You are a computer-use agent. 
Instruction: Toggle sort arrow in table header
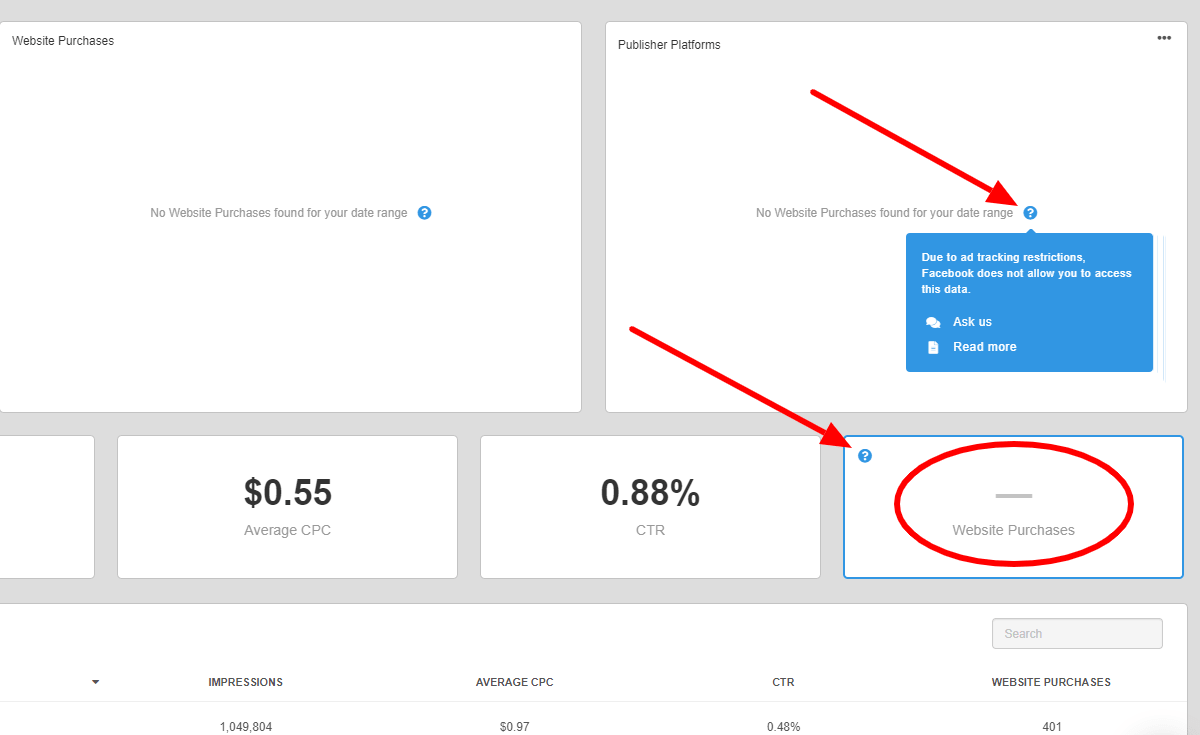pyautogui.click(x=96, y=682)
